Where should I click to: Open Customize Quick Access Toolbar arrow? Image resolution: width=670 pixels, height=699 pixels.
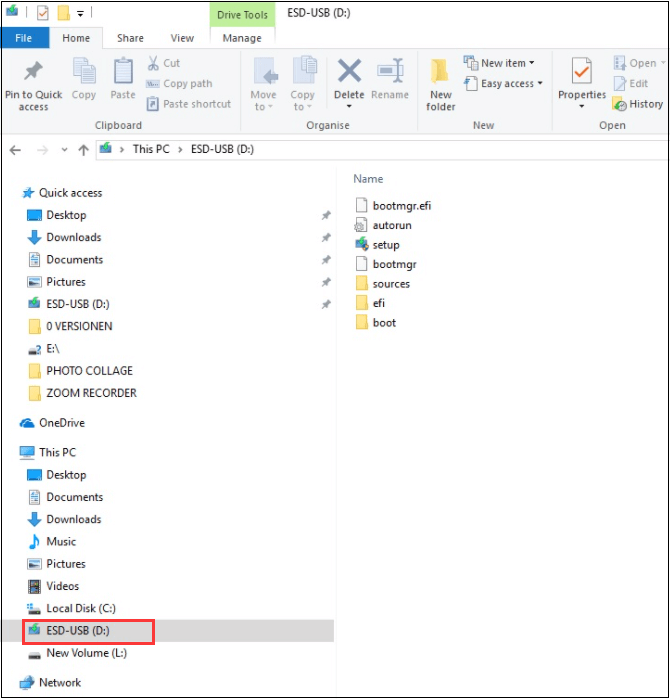pyautogui.click(x=80, y=14)
